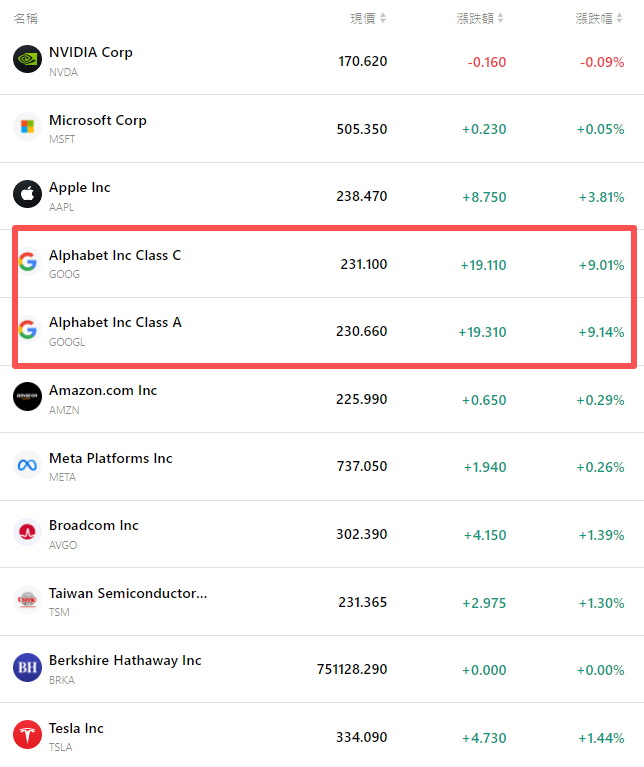Open the Alphabet Inc Class C link
The width and height of the screenshot is (644, 767).
pos(115,255)
